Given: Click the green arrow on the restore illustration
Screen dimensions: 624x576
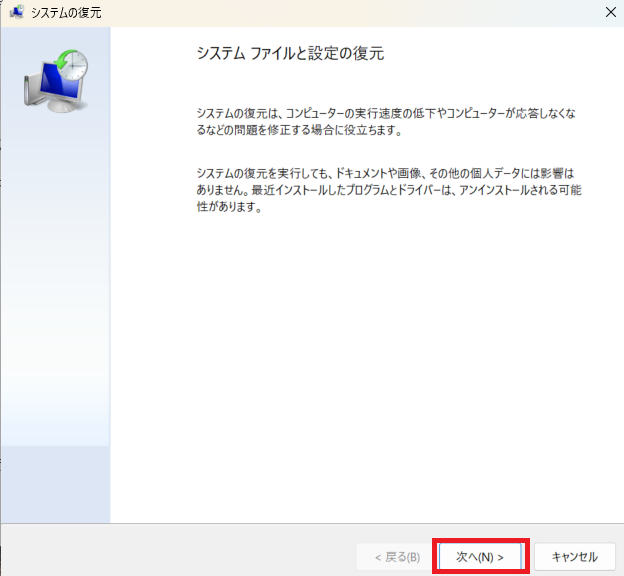Looking at the screenshot, I should click(62, 60).
